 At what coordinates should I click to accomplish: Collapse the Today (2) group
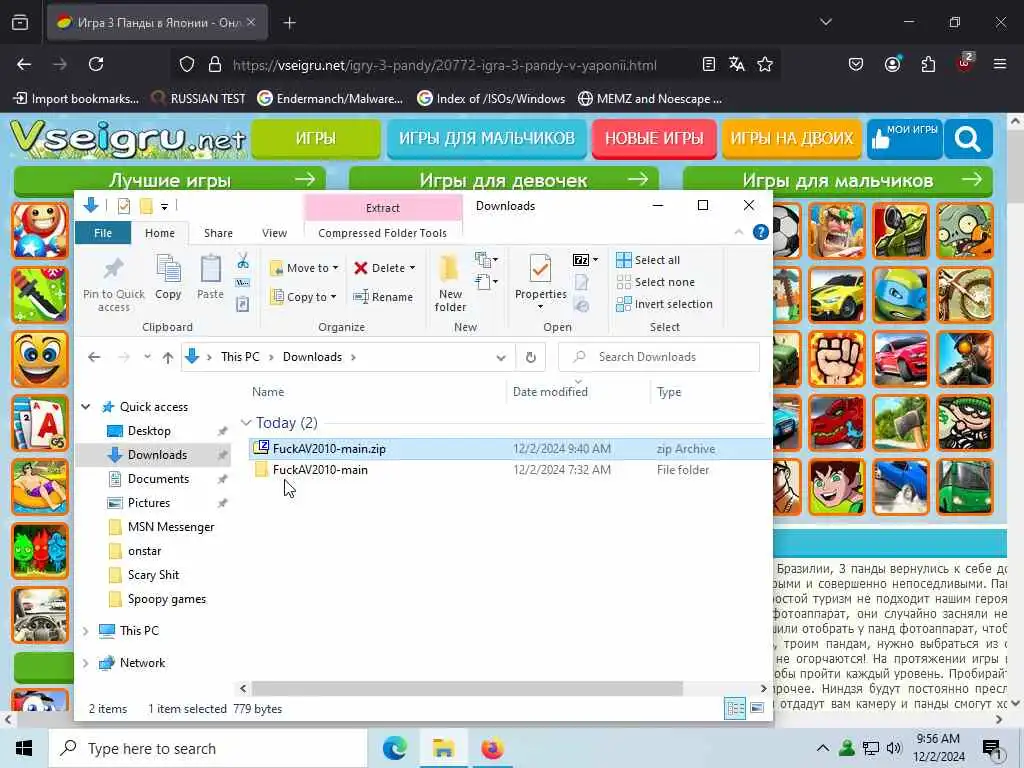[246, 423]
